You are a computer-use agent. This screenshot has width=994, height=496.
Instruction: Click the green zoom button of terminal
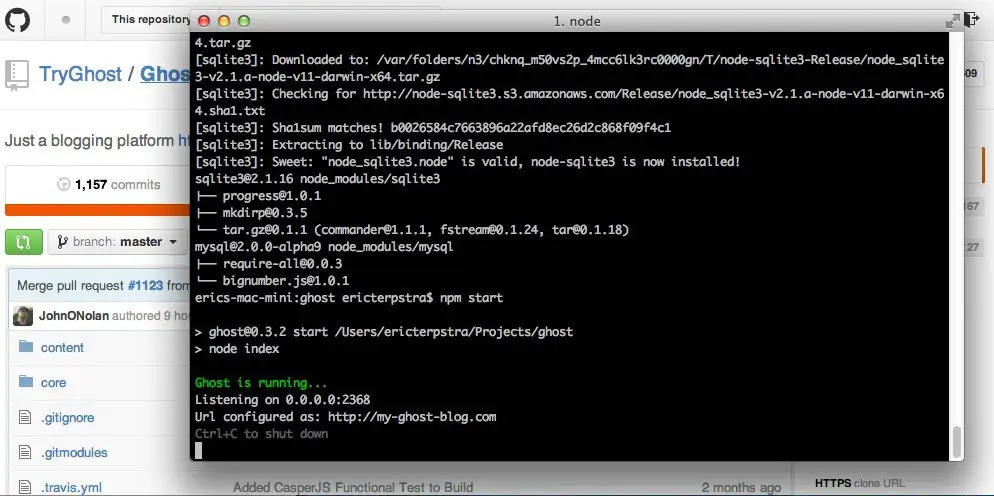pyautogui.click(x=244, y=21)
